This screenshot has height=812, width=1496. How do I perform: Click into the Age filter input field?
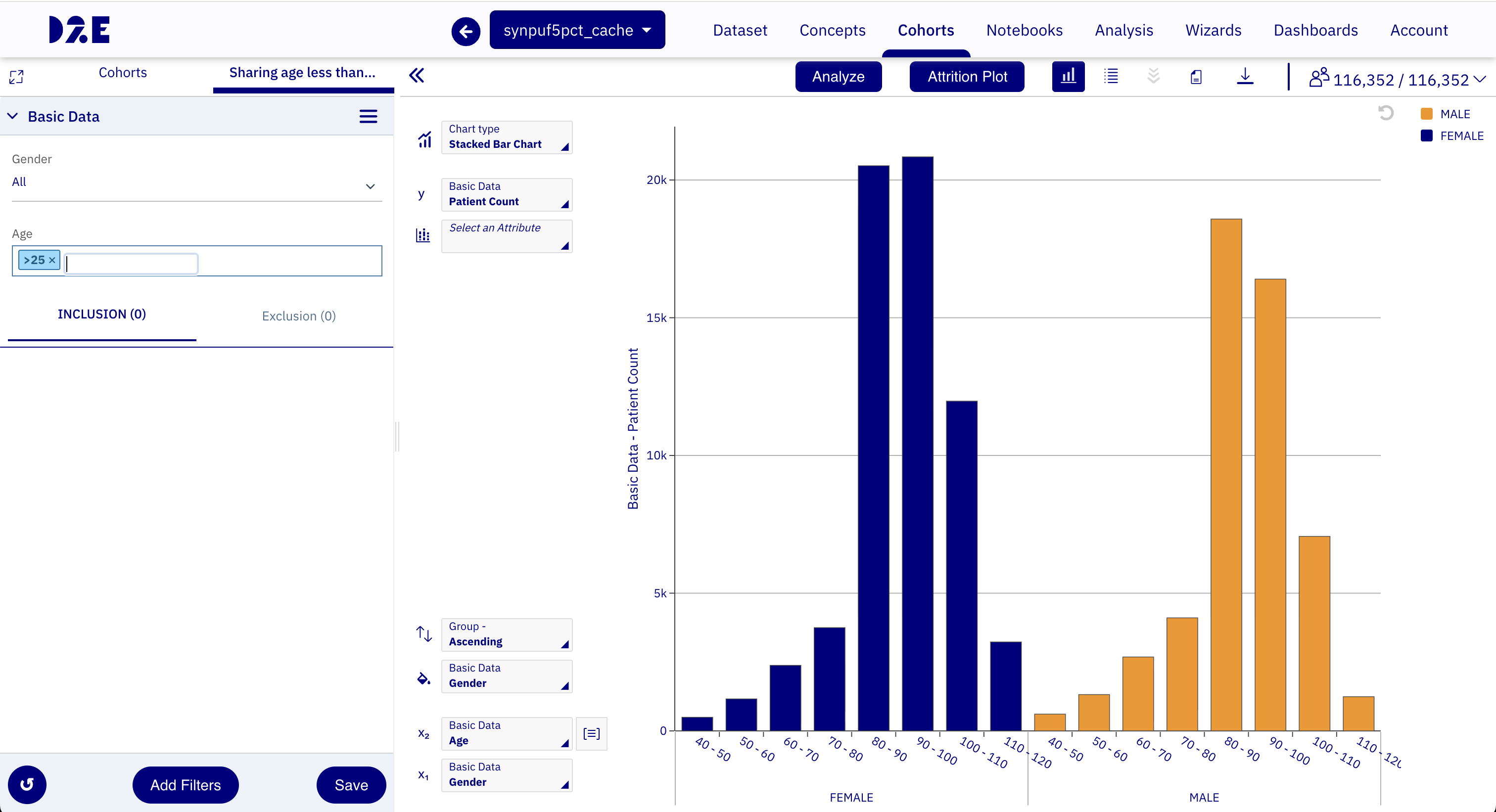pyautogui.click(x=131, y=263)
